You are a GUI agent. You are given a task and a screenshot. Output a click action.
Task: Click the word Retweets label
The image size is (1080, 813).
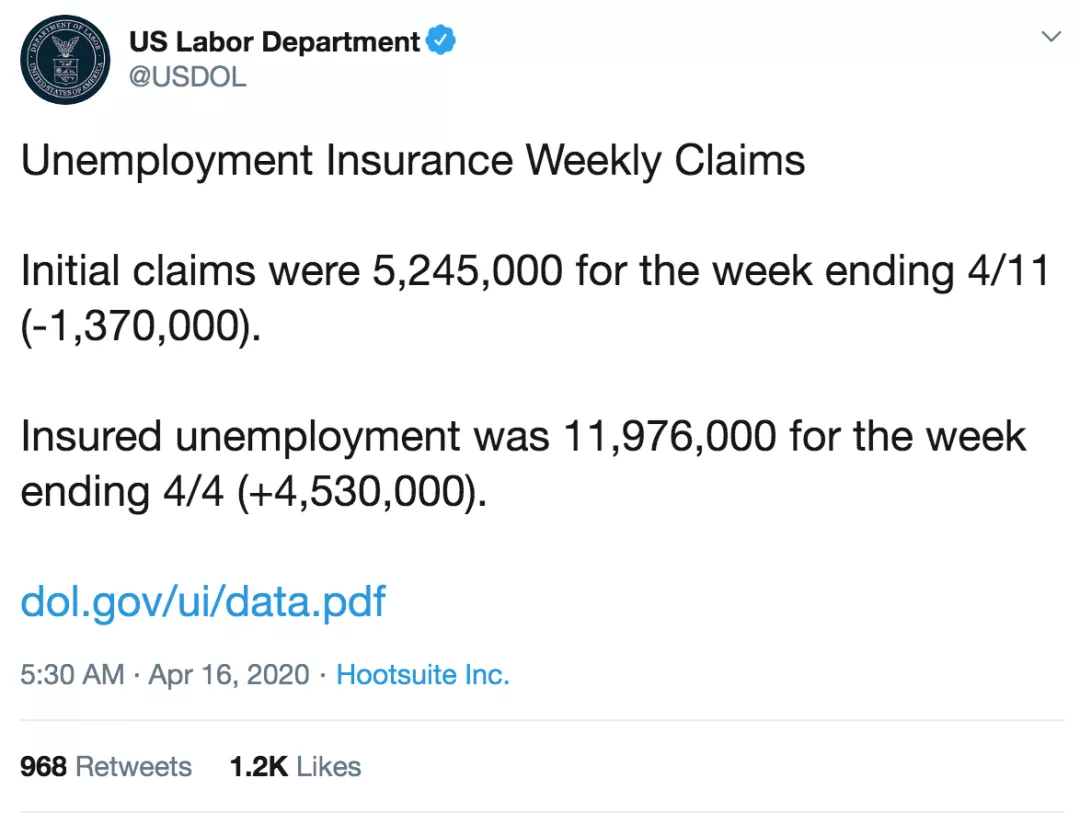pyautogui.click(x=134, y=766)
